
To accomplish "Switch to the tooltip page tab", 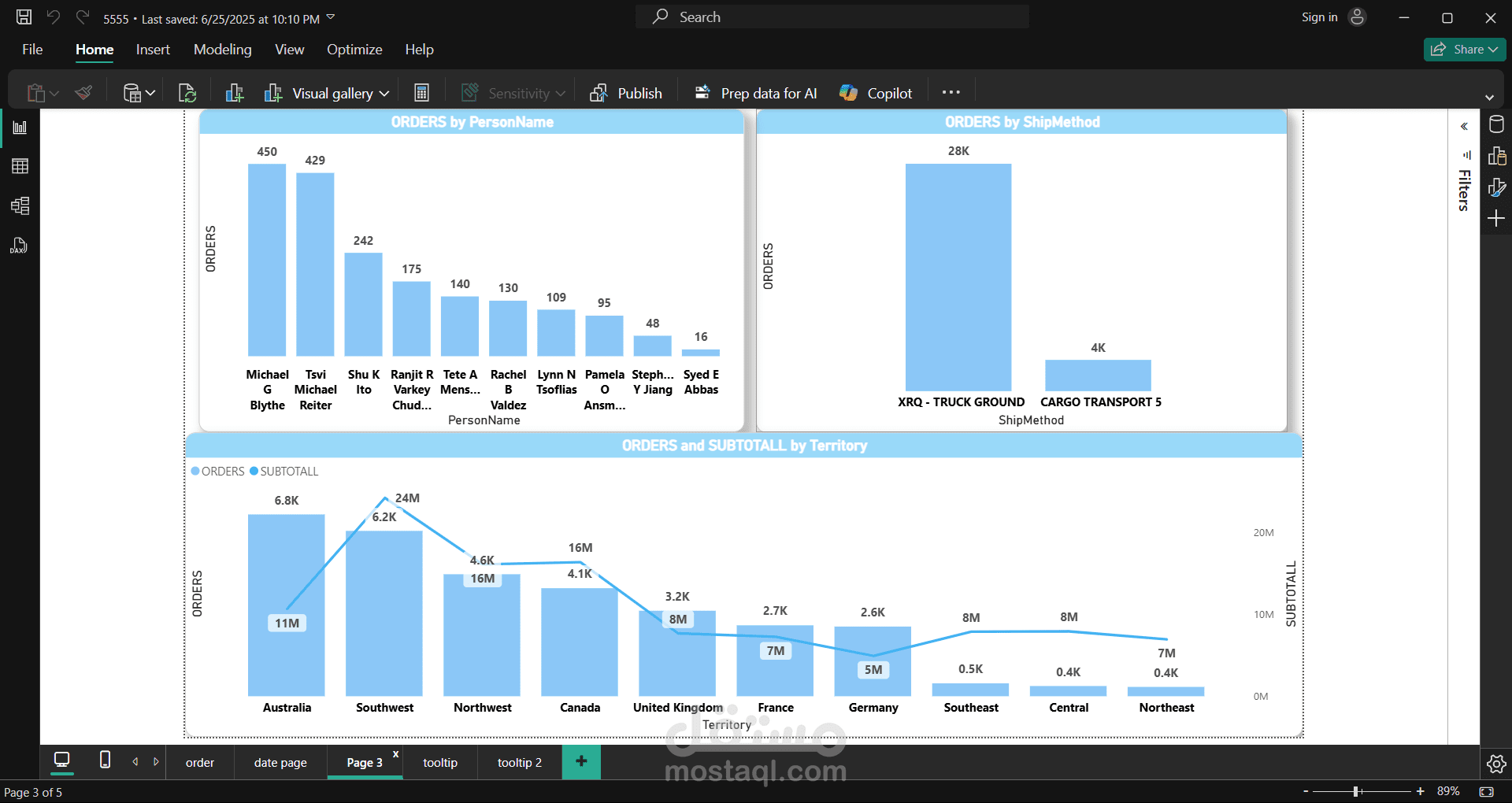I will point(440,762).
